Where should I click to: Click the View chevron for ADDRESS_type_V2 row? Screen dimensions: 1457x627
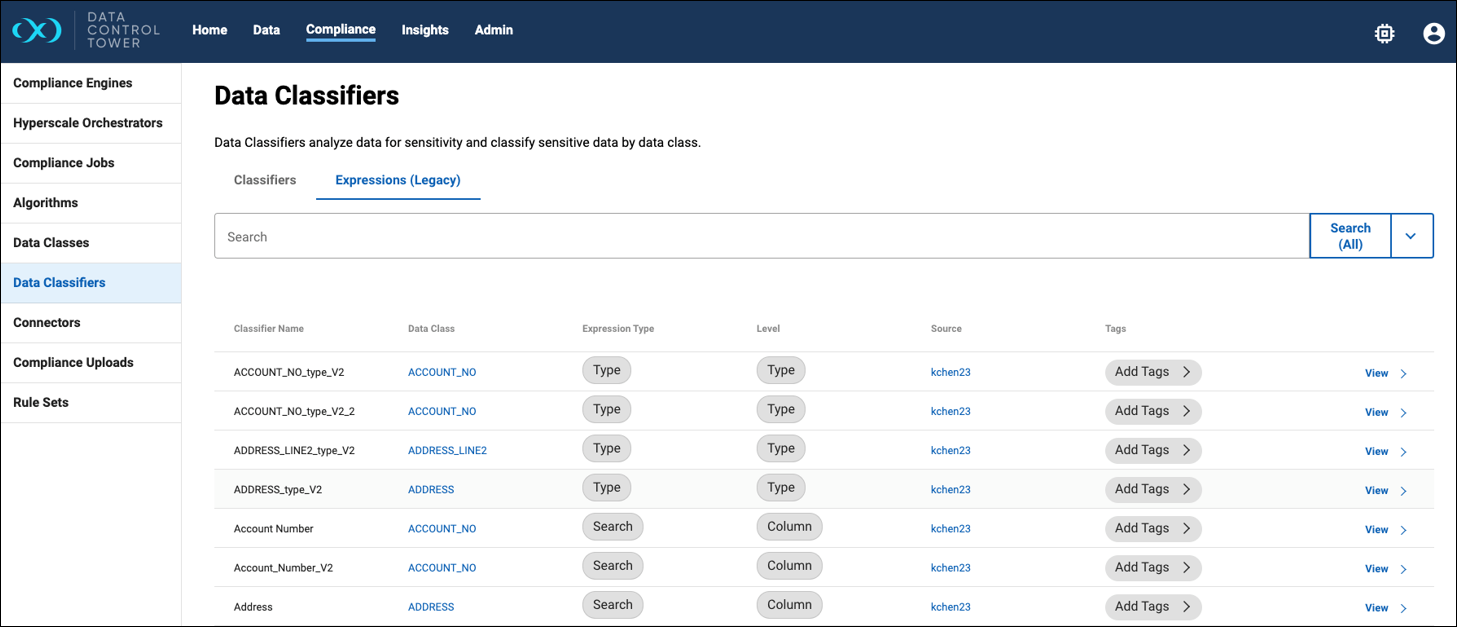[1403, 491]
